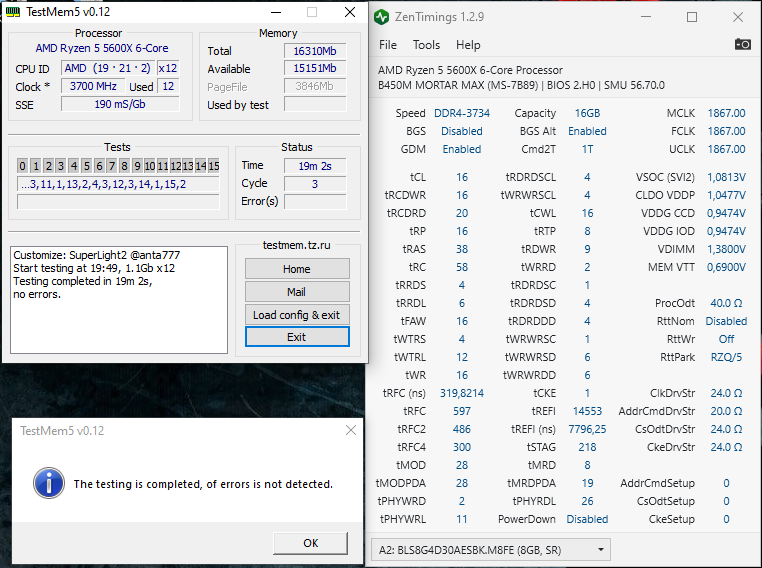Click the Time field showing 19m 2s
Viewport: 762px width, 568px height.
click(315, 166)
